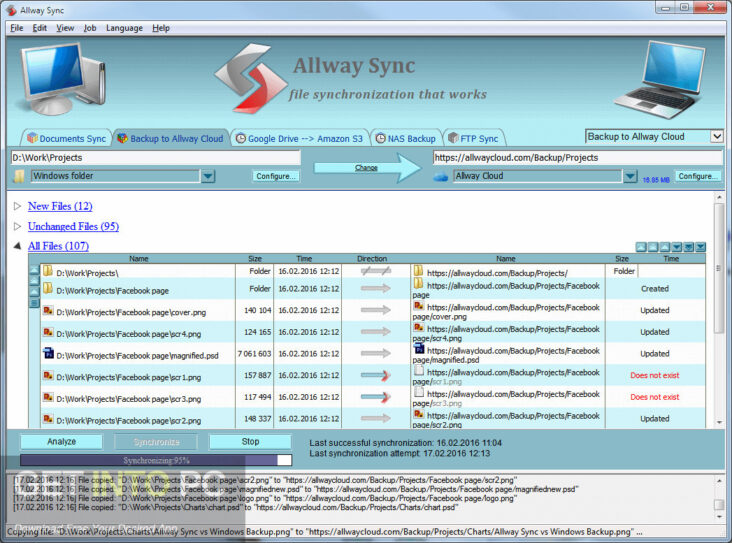Click the single up-arrow navigation icon above table
Image resolution: width=732 pixels, height=543 pixels.
tap(665, 247)
